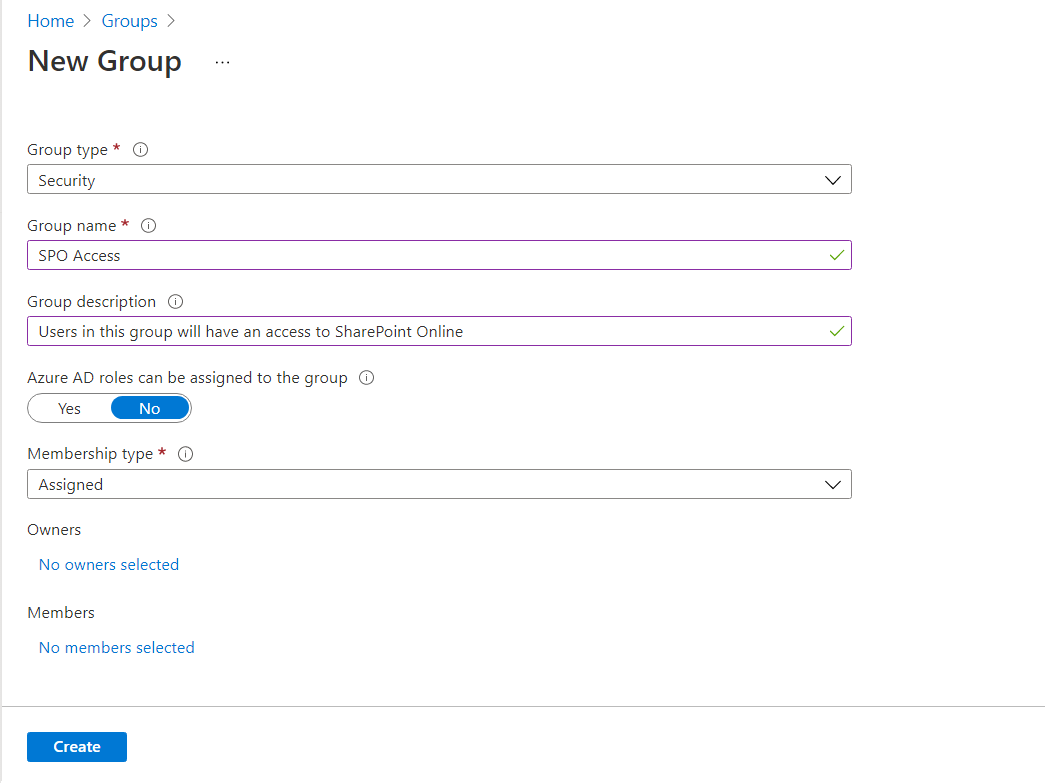Go to Home in the breadcrumb

[x=50, y=21]
